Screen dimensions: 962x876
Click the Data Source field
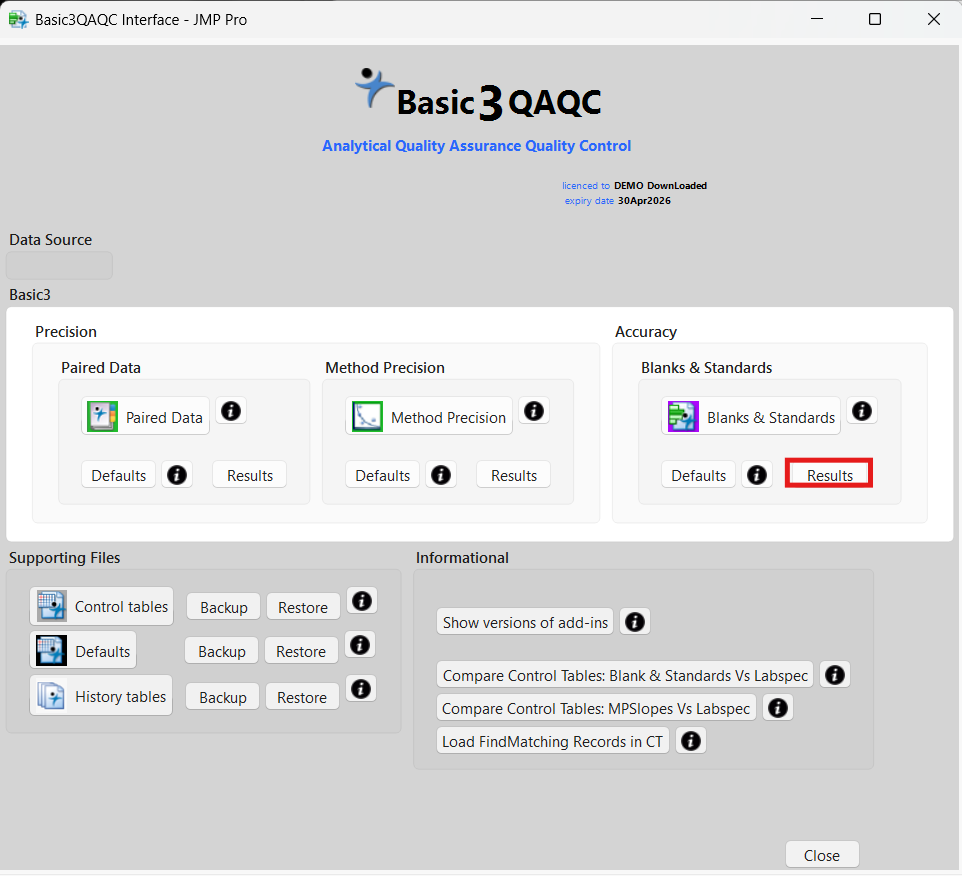coord(58,265)
